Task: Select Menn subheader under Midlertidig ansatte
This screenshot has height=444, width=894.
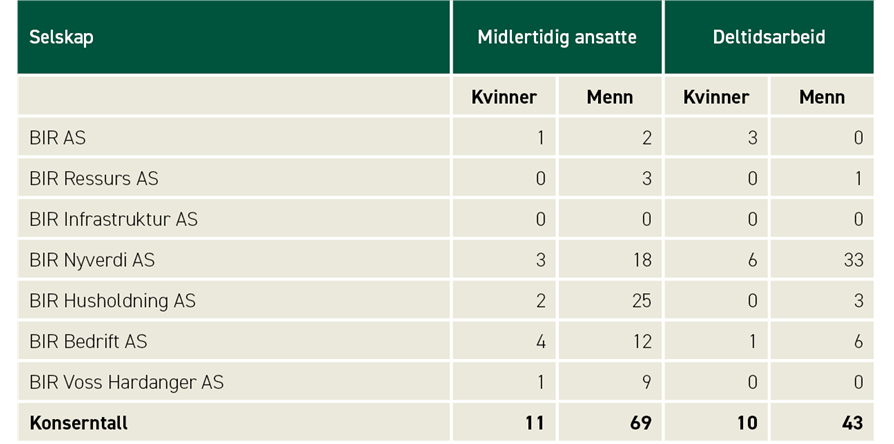Action: pos(609,97)
